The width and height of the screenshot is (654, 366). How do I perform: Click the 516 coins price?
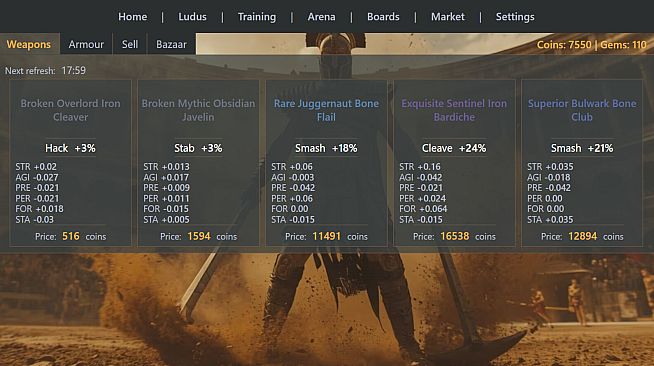(x=70, y=236)
